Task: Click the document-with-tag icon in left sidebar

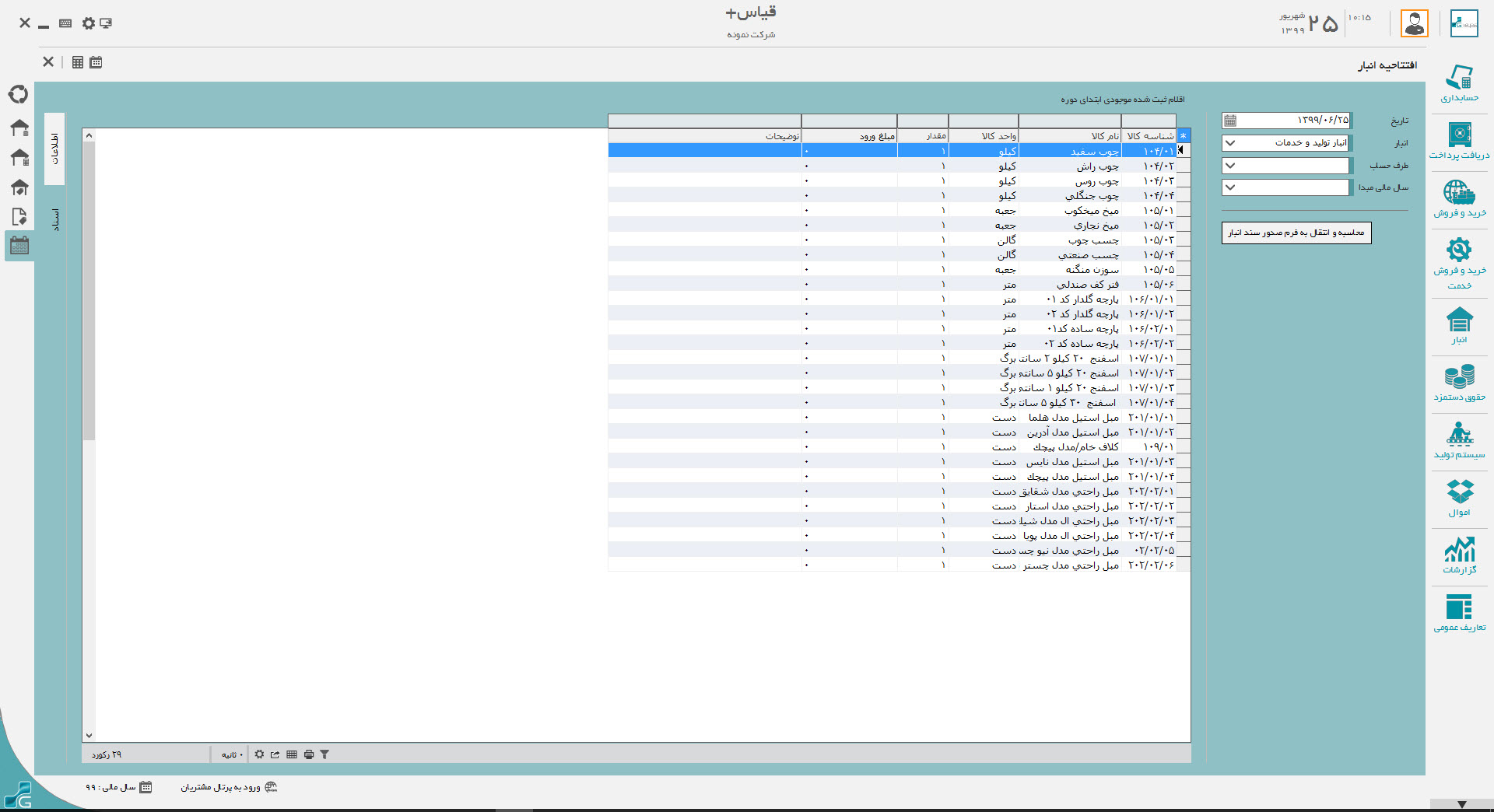Action: pos(19,217)
